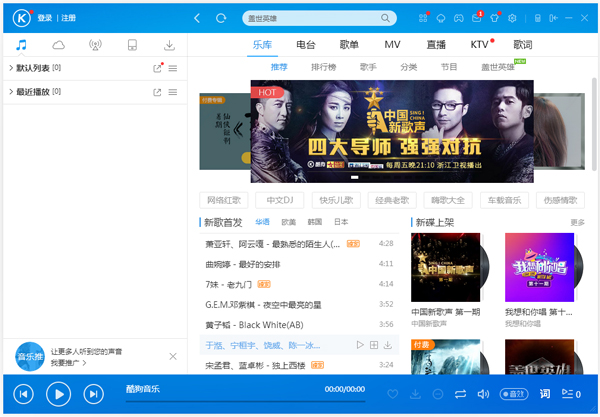Add highlighted 于湉 song to playlist
Image resolution: width=600 pixels, height=417 pixels.
coord(374,345)
